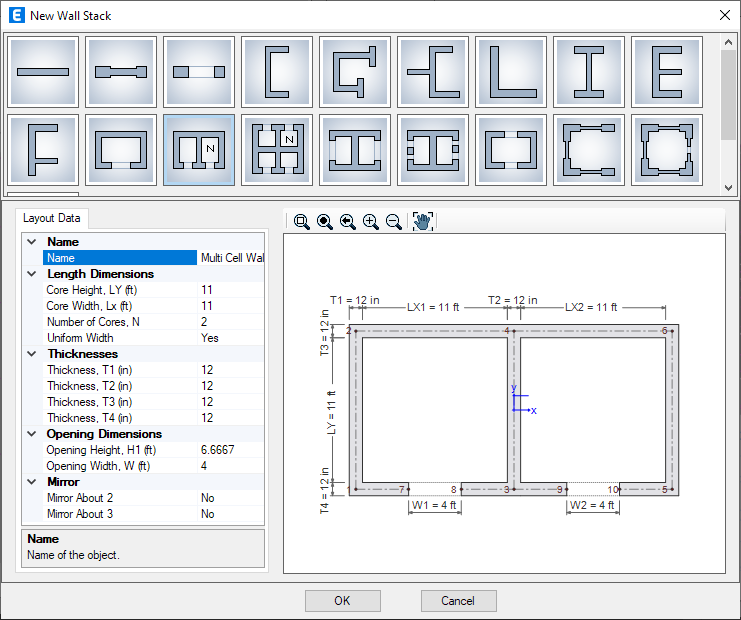Close the New Wall Stack dialog

coord(724,15)
